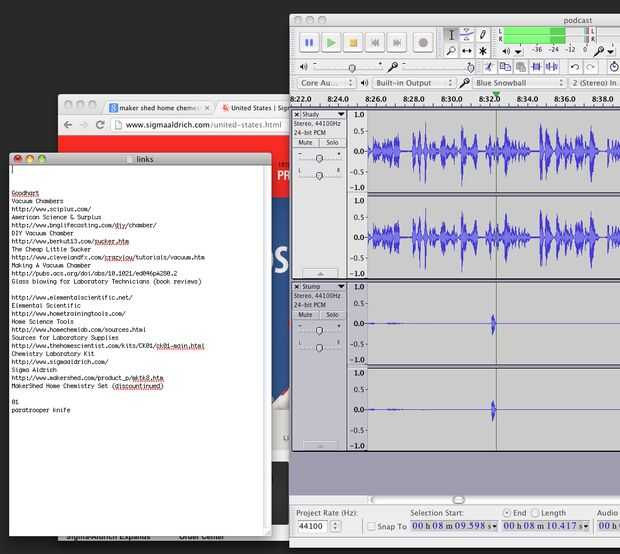620x554 pixels.
Task: Click the green Play button
Action: pyautogui.click(x=331, y=42)
